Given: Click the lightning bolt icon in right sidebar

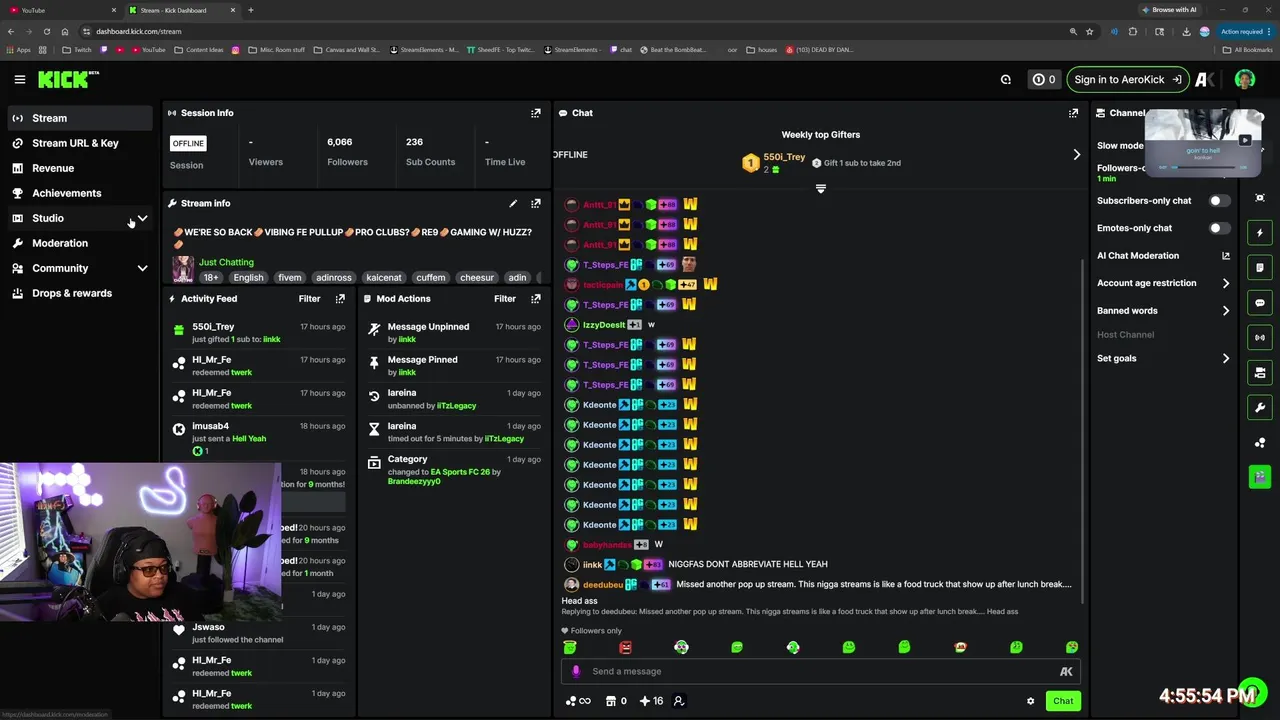Looking at the screenshot, I should pos(1260,233).
